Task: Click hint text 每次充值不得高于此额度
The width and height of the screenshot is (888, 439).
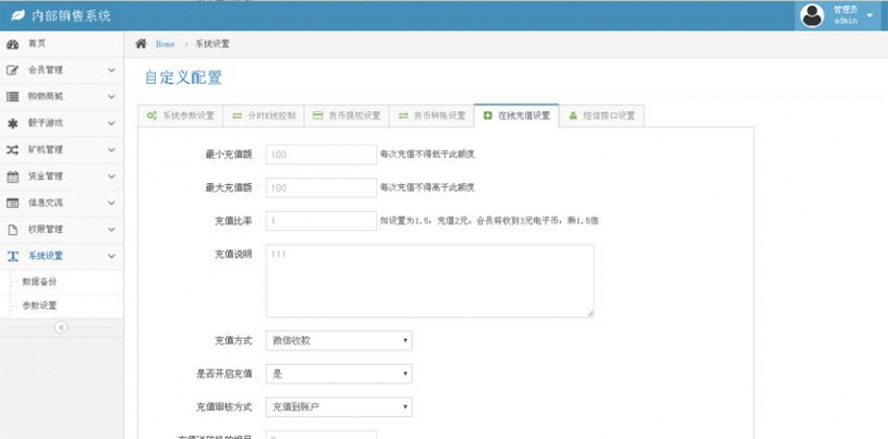Action: tap(428, 187)
